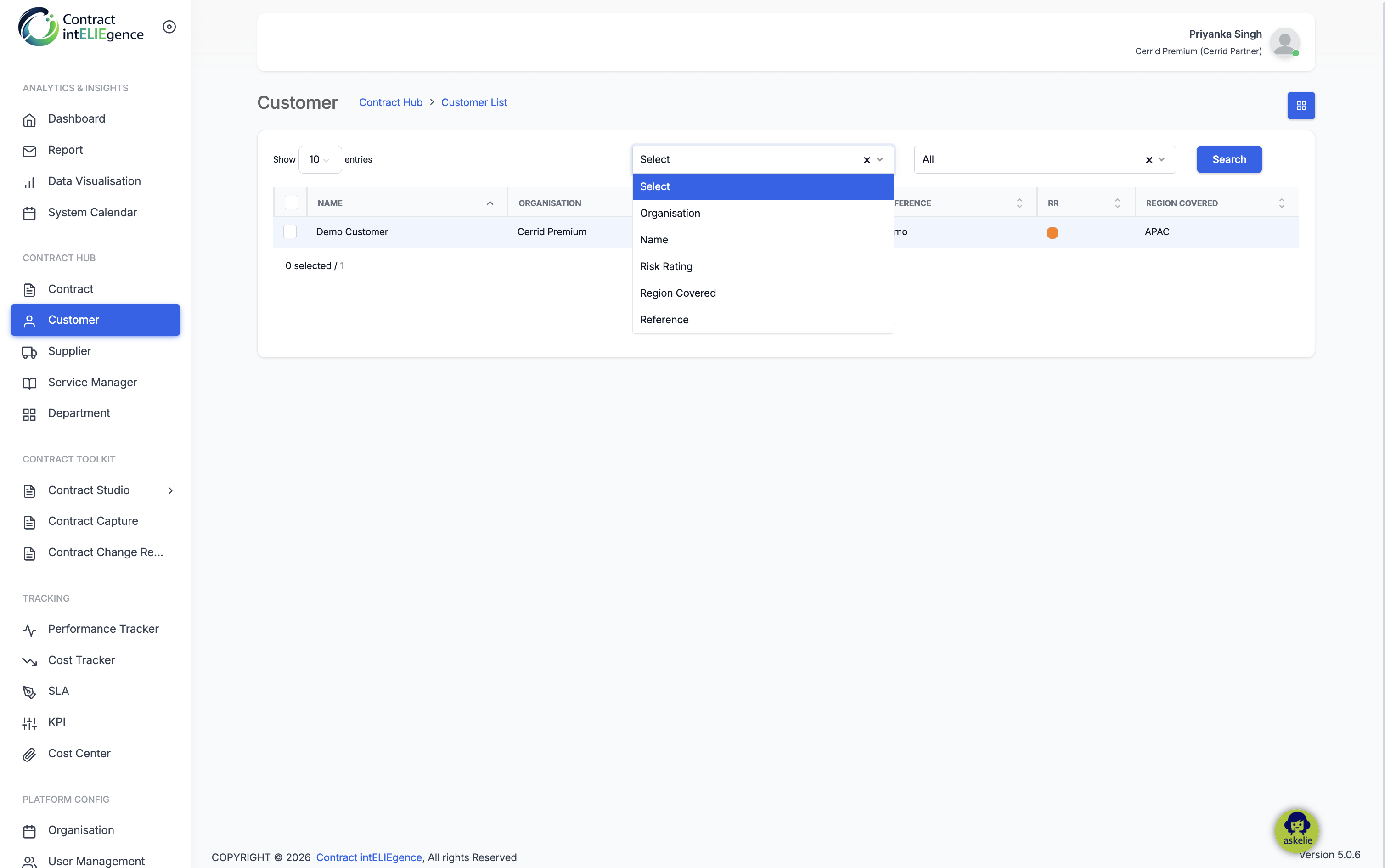The image size is (1385, 868).
Task: Click the Cerrid Premium organisation cell
Action: (552, 232)
